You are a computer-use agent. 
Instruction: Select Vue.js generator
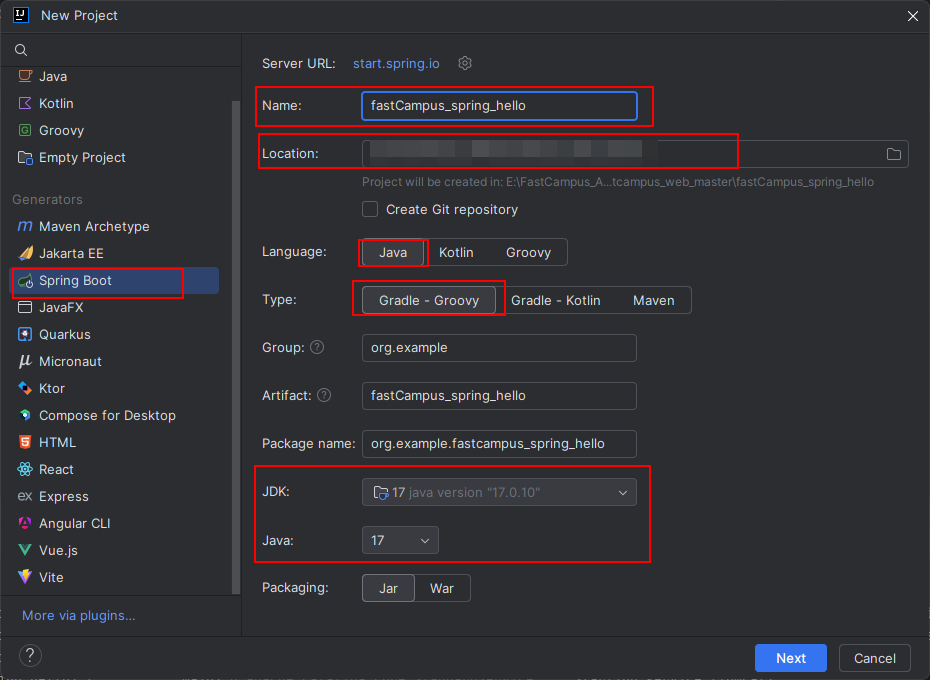coord(116,550)
